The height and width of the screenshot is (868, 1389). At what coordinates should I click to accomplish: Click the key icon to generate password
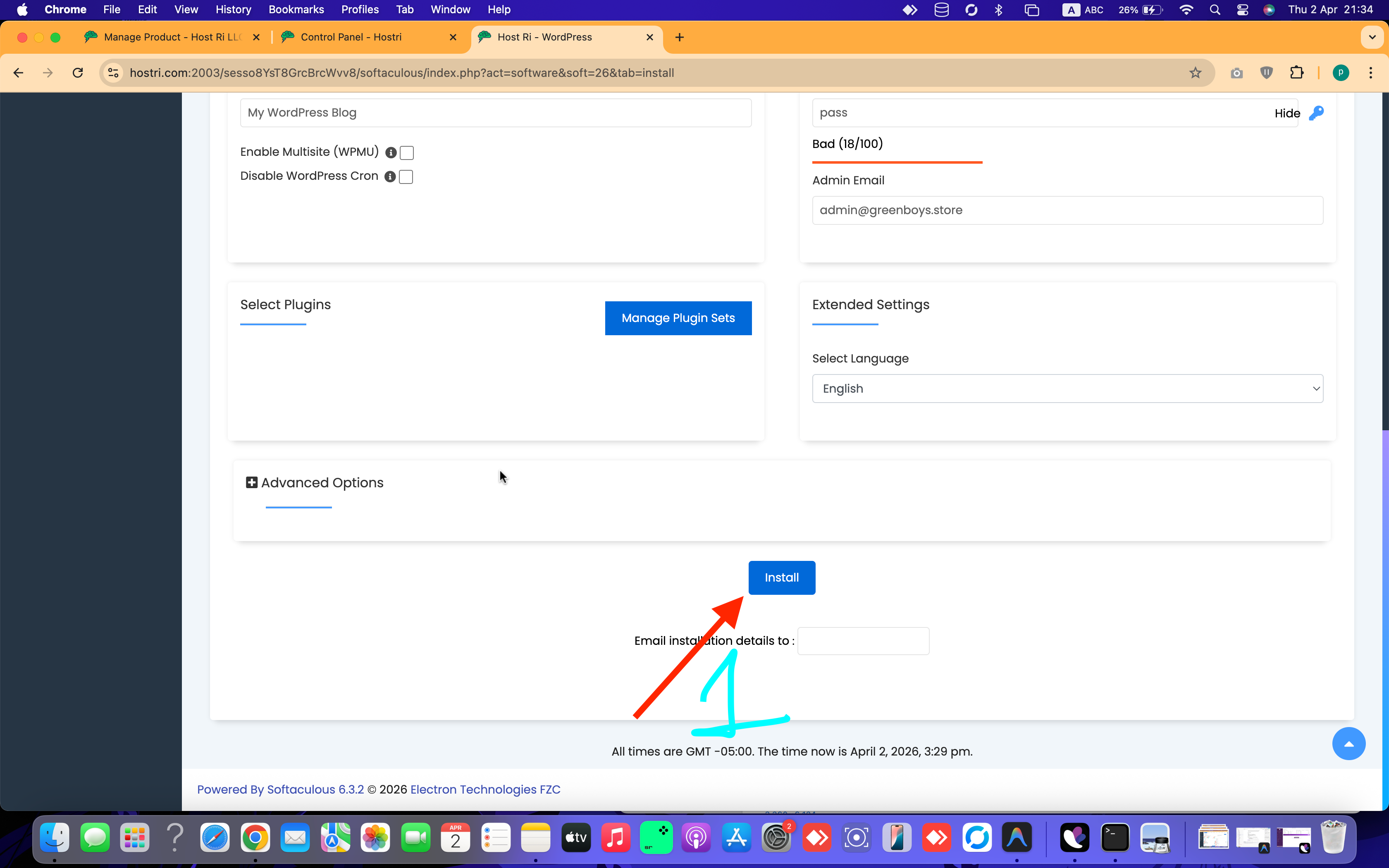coord(1316,113)
